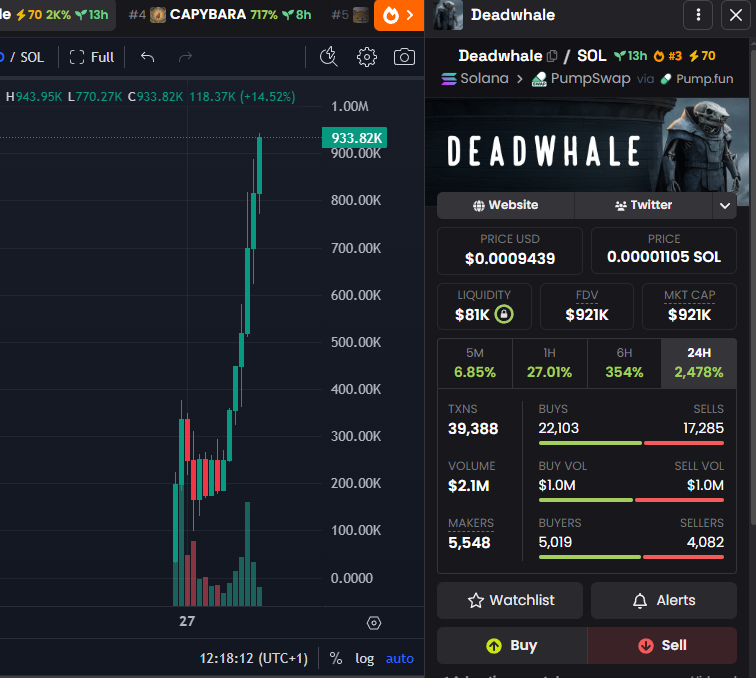Open the indicator quick-search icon
Screen dimensions: 756x678
[x=329, y=57]
